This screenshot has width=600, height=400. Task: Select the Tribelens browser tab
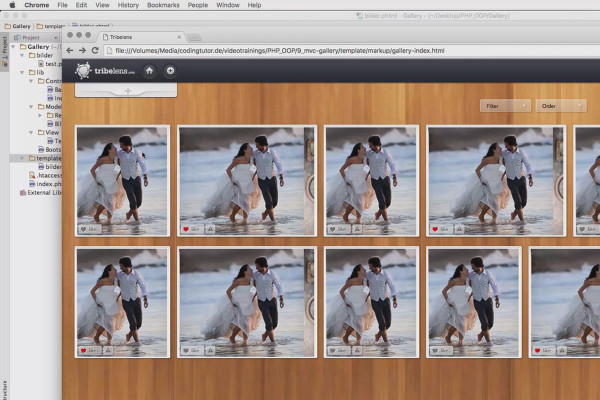[142, 37]
